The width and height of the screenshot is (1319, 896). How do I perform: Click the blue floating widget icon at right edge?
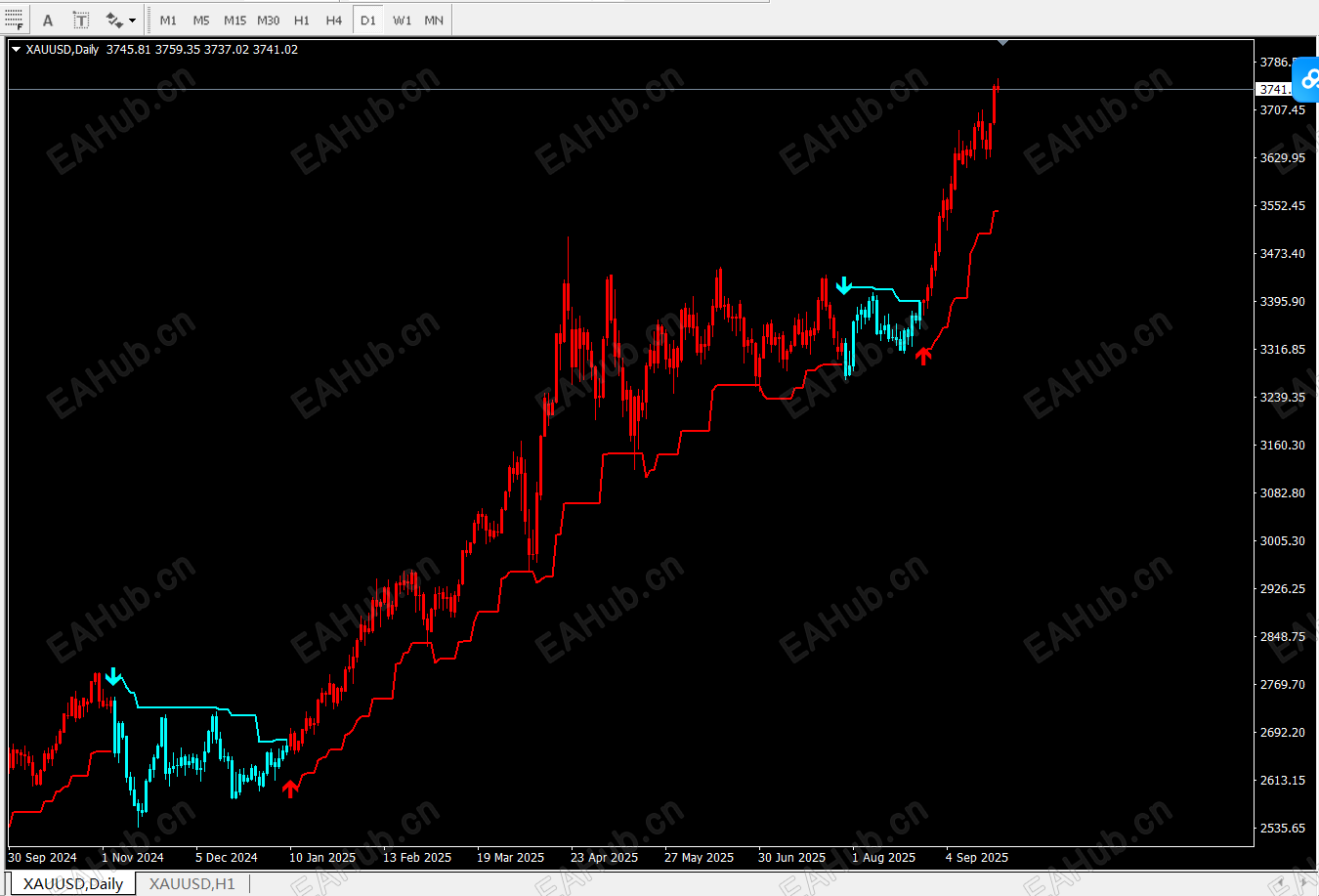(1306, 79)
